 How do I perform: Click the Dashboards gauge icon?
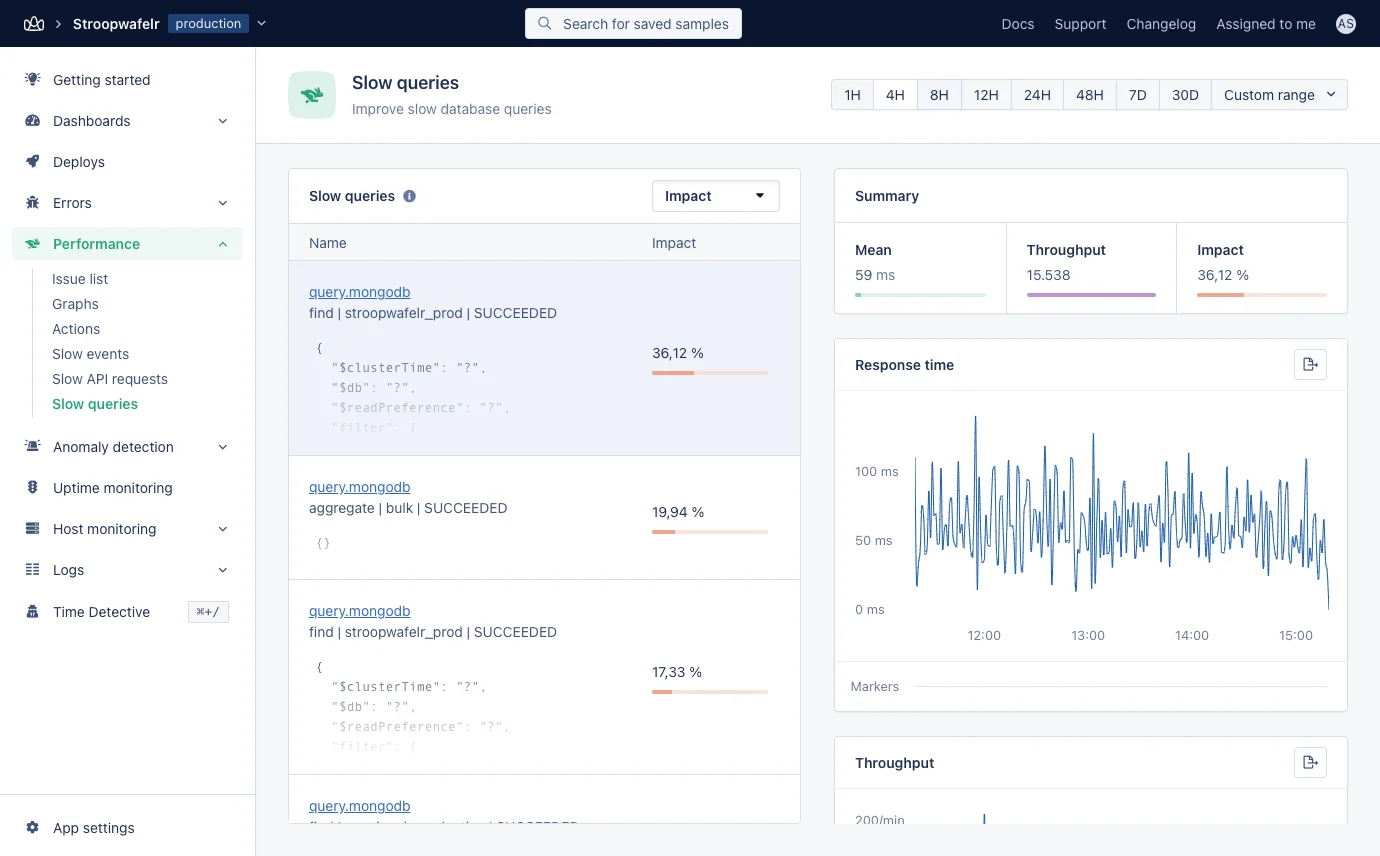[33, 121]
